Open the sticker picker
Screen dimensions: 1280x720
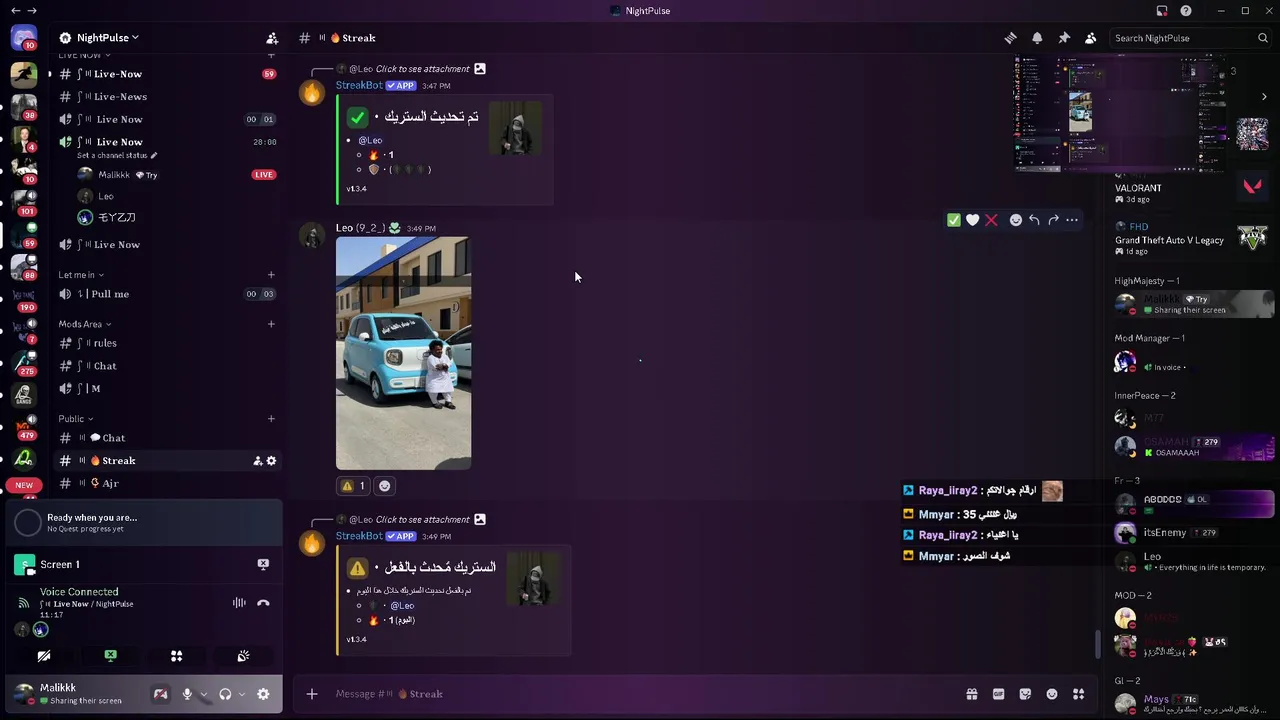point(1025,694)
